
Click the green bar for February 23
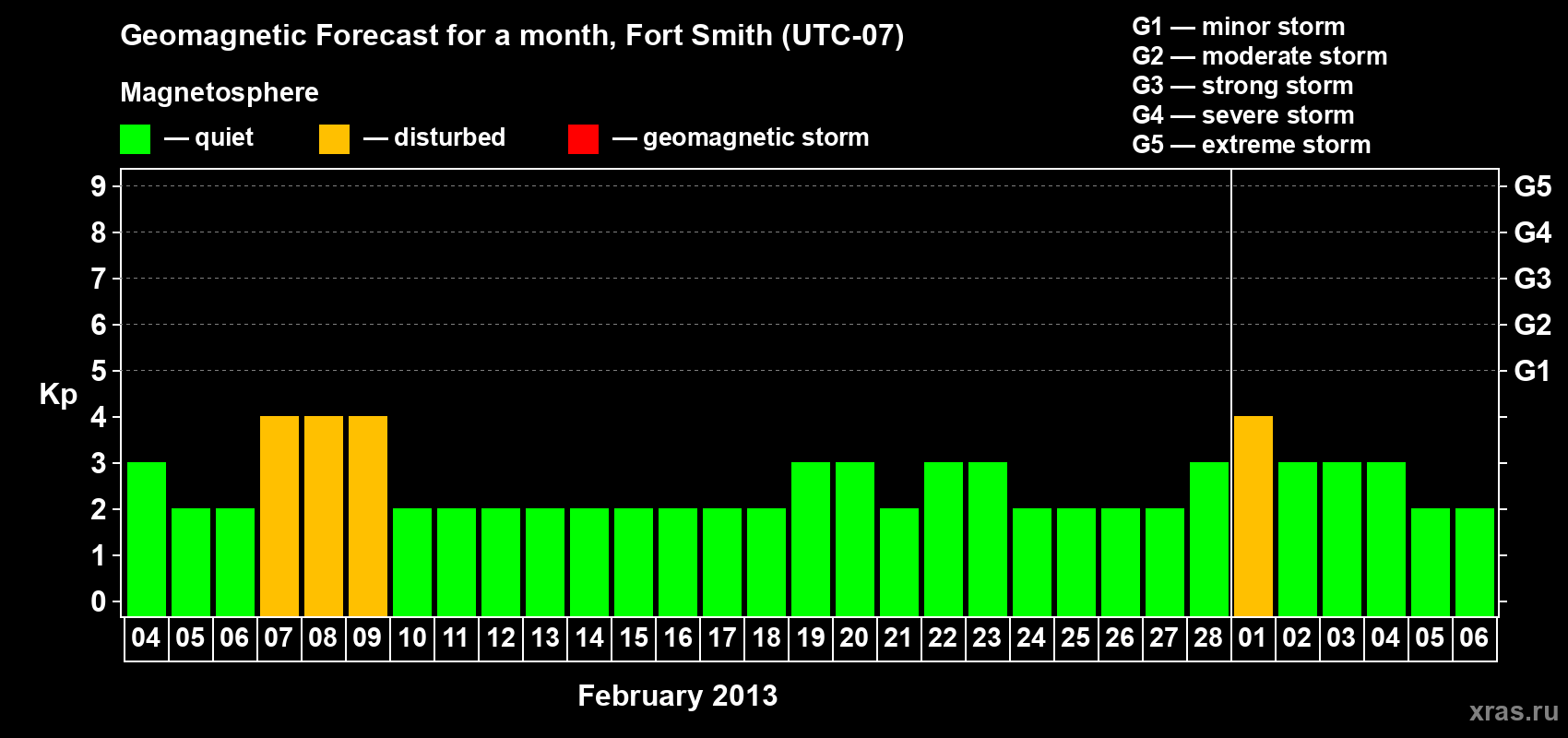tap(988, 540)
